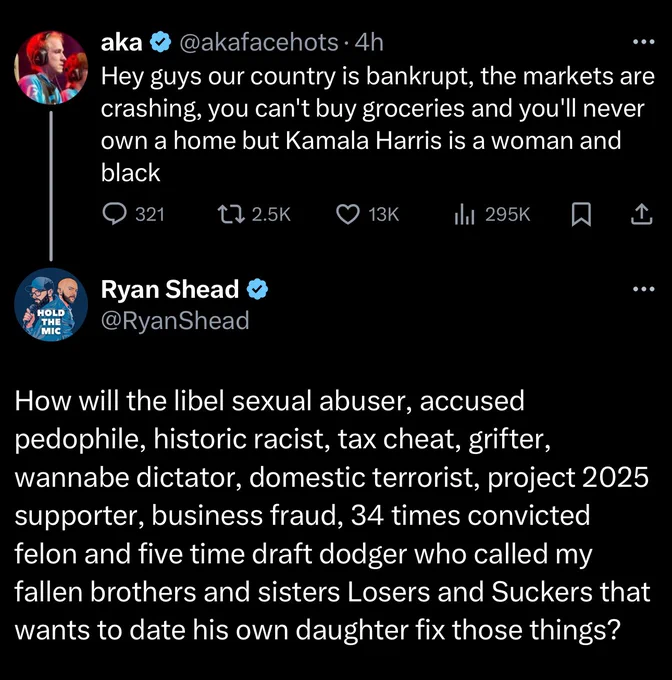The width and height of the screenshot is (672, 680).
Task: Open view analytics bar chart icon
Action: pos(464,214)
